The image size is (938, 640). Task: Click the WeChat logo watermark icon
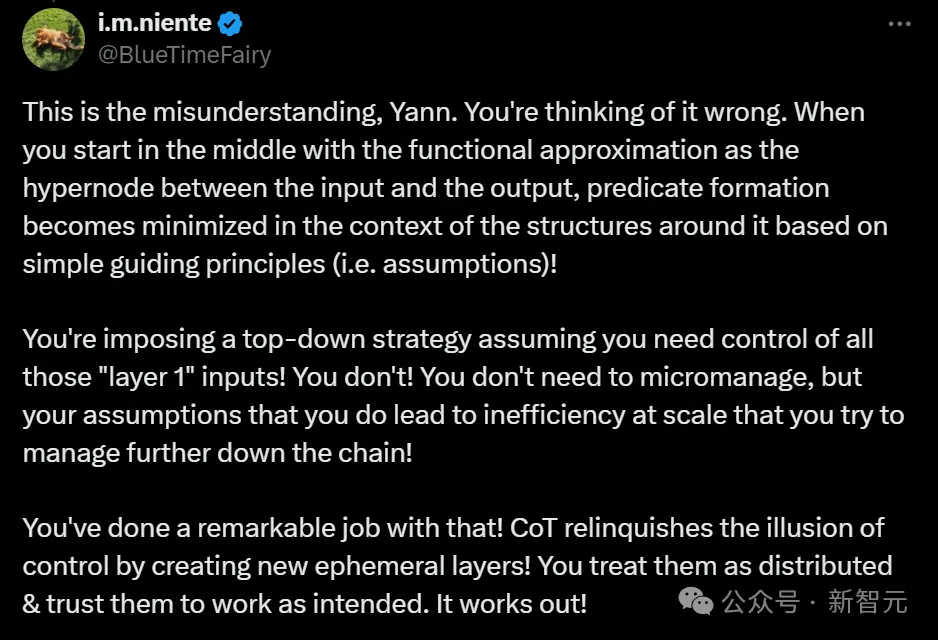[696, 601]
